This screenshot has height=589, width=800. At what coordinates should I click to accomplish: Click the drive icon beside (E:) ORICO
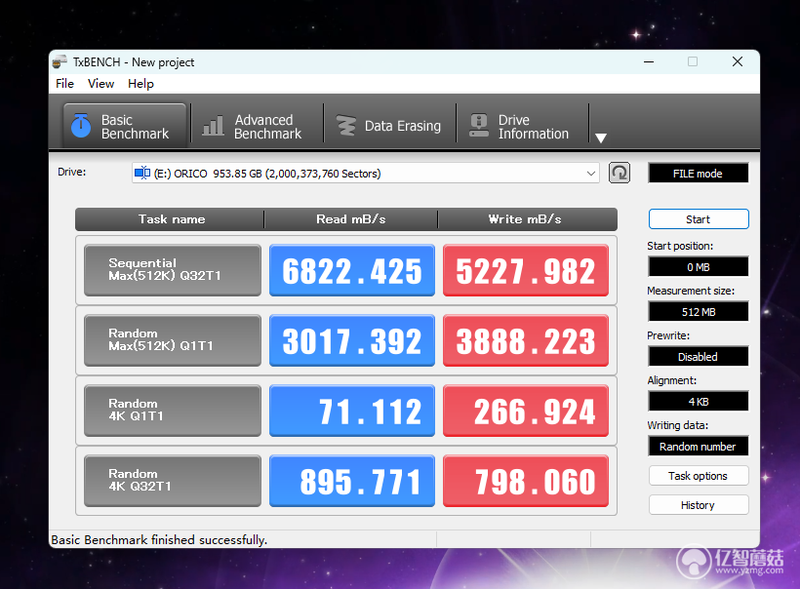tap(142, 173)
